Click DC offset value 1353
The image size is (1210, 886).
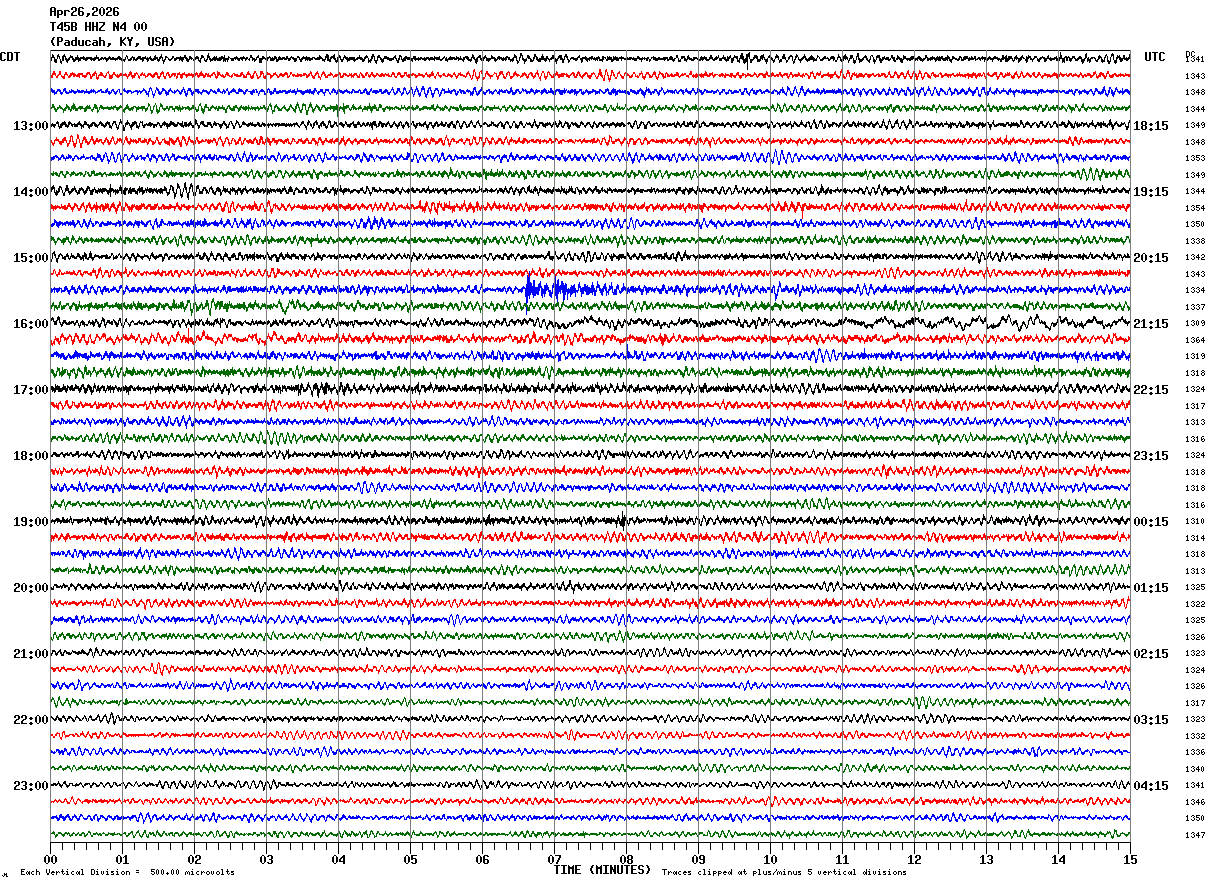[1195, 159]
